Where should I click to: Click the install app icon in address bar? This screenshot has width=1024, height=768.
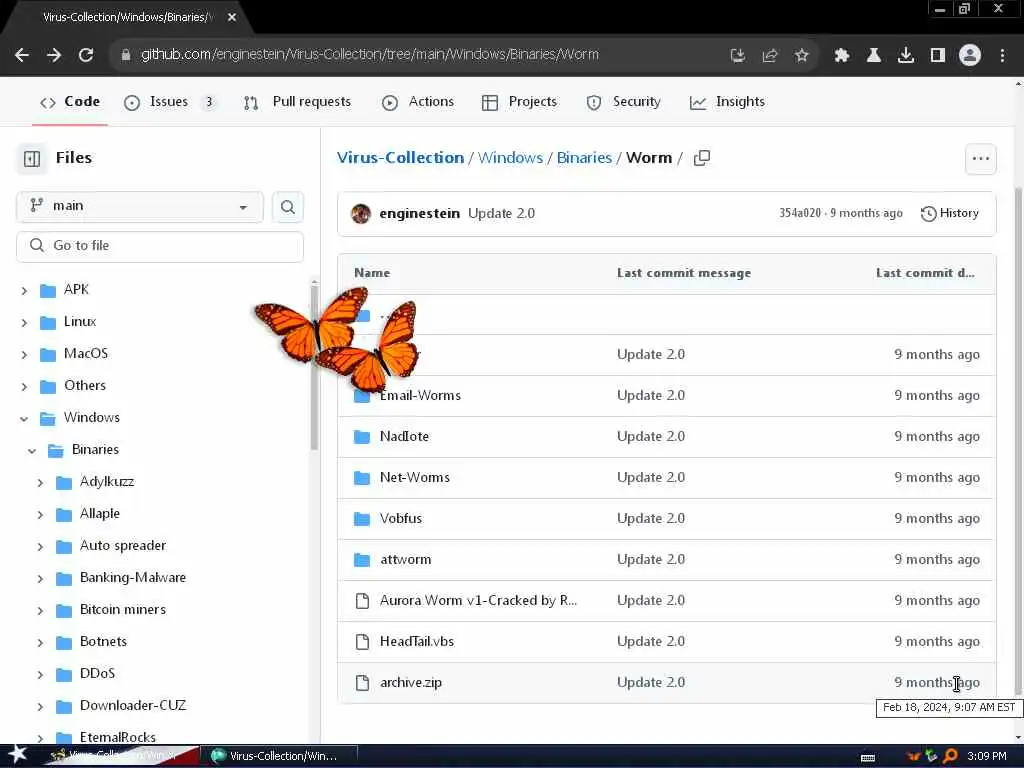737,56
